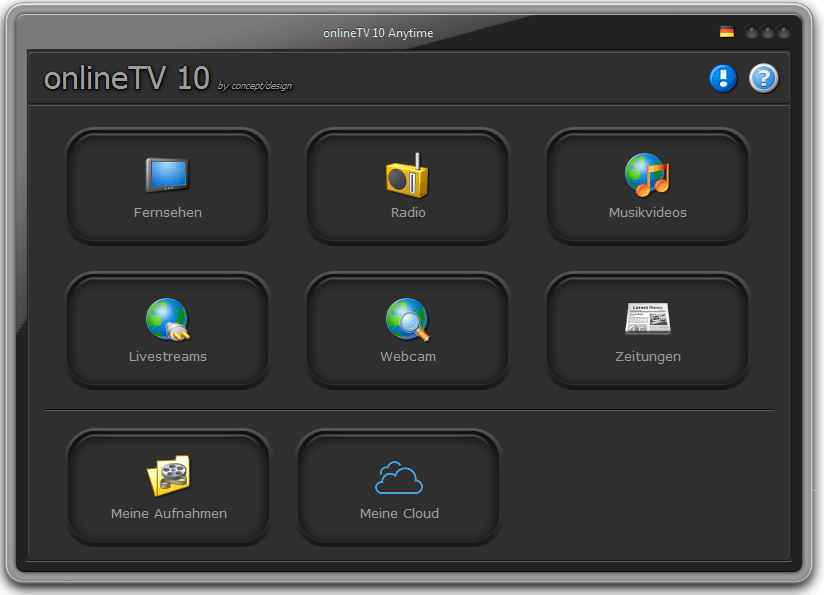Click the blue exclamation info icon
824x595 pixels.
click(x=723, y=78)
